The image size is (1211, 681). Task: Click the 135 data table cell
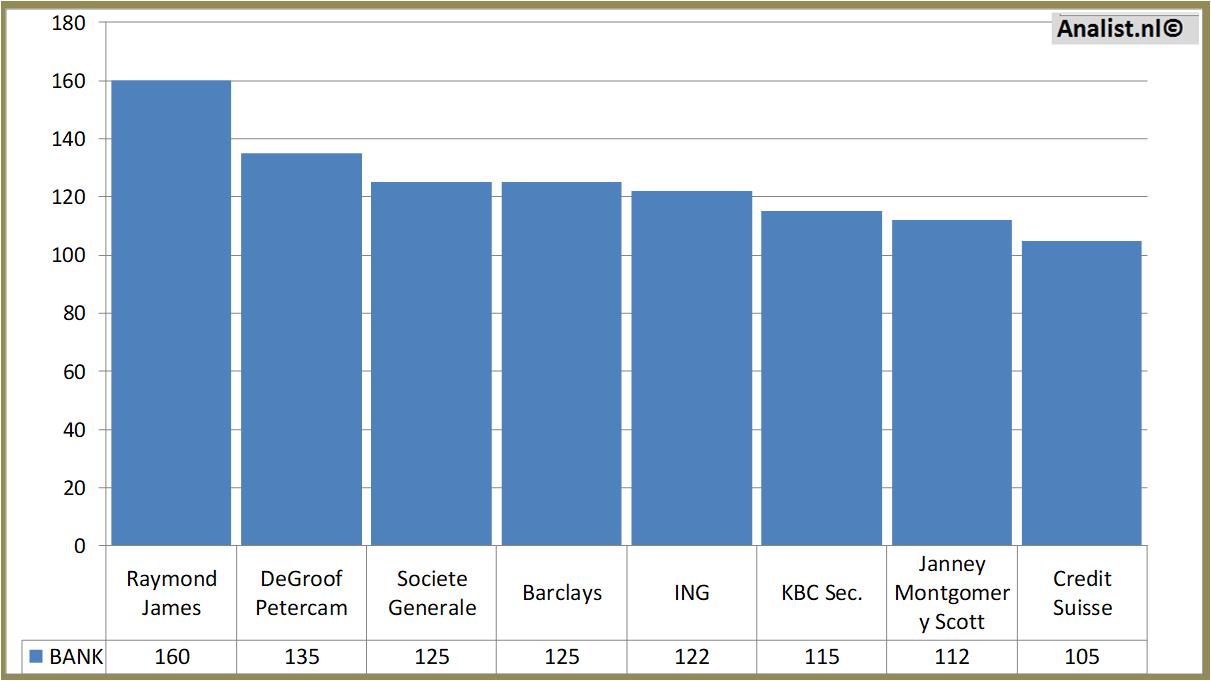(x=301, y=657)
